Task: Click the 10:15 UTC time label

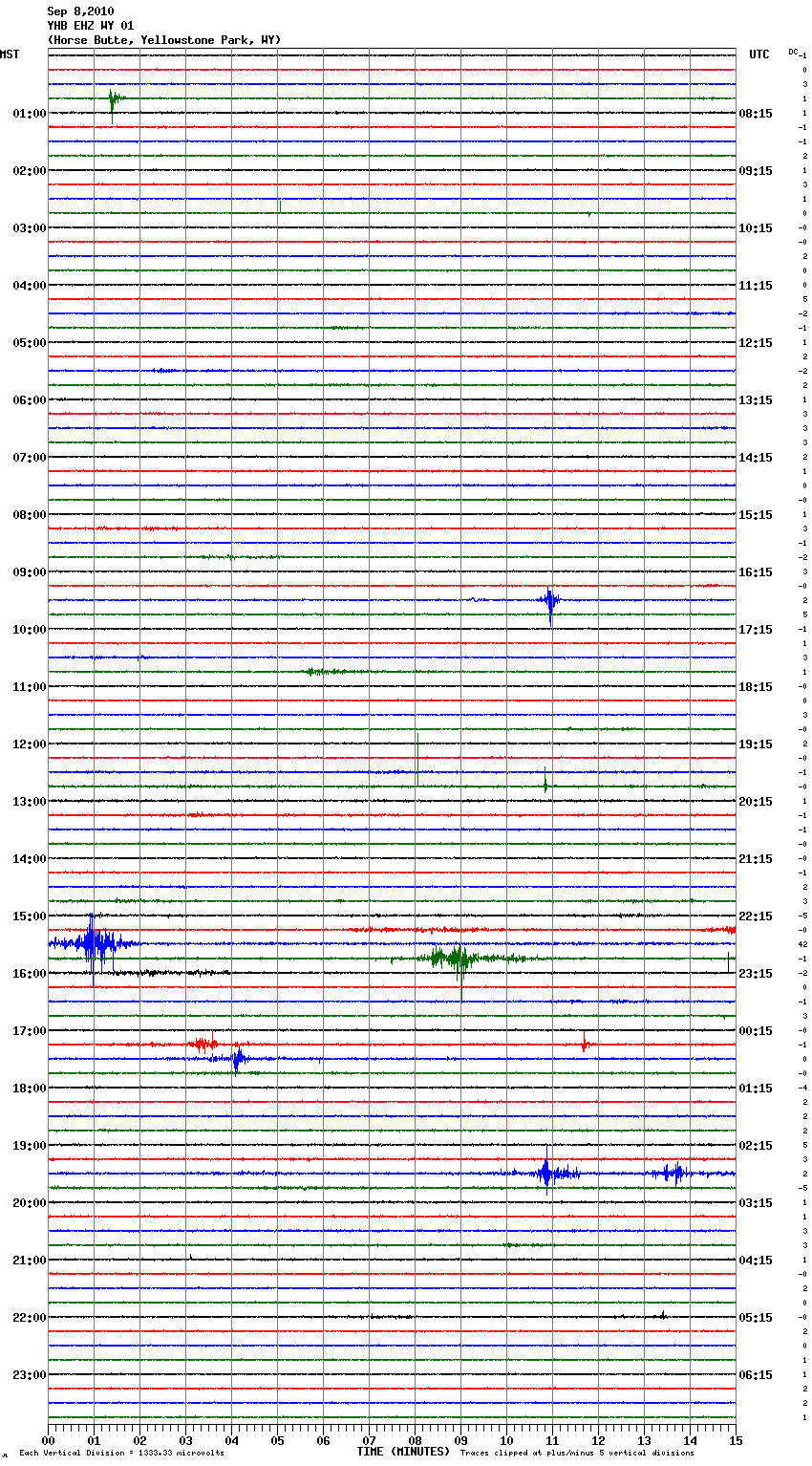Action: pyautogui.click(x=756, y=228)
